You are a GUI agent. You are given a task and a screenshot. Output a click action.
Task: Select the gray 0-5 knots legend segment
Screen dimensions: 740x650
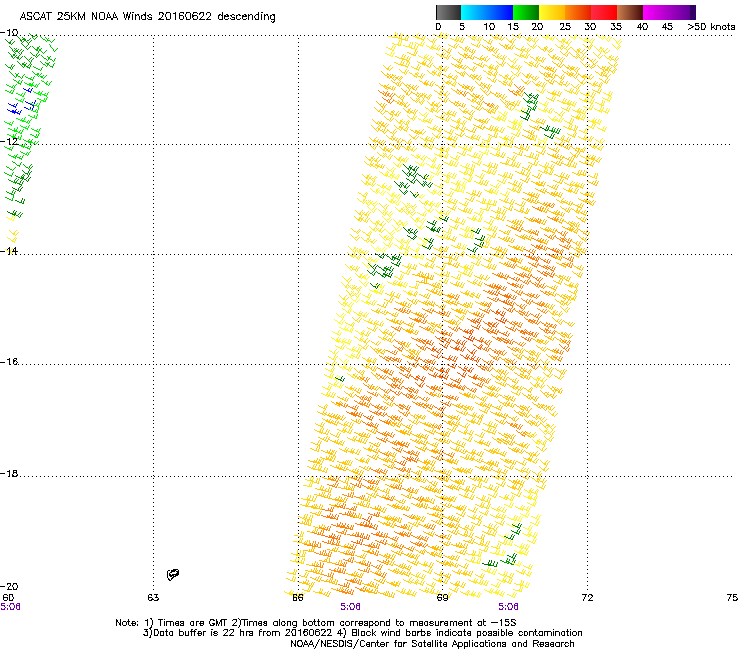coord(448,12)
